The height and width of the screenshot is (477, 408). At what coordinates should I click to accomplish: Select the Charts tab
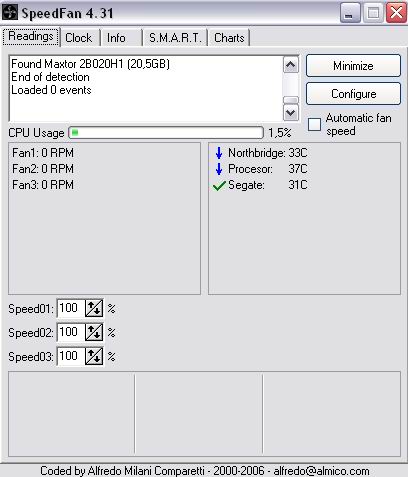(x=229, y=38)
